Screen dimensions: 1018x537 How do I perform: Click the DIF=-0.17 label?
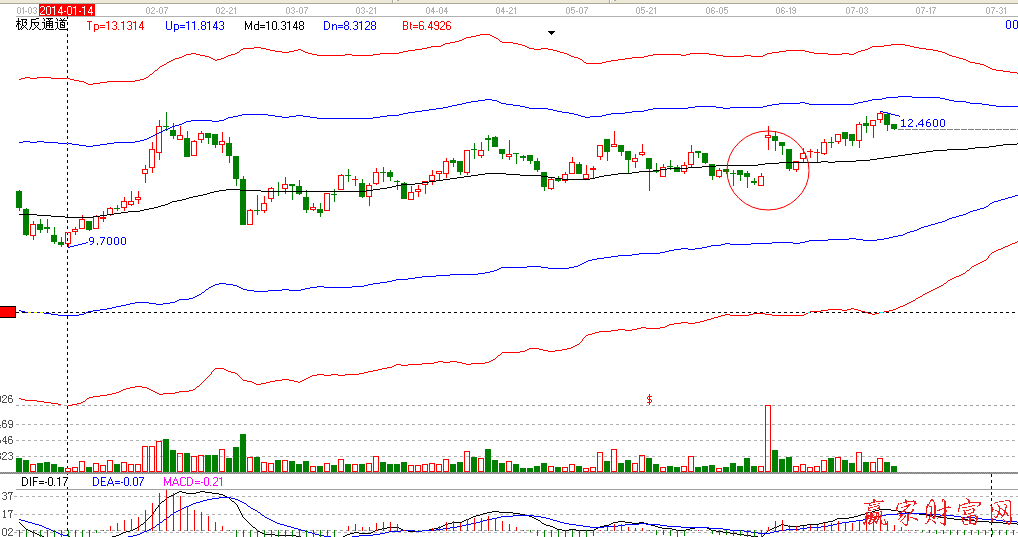pos(44,482)
